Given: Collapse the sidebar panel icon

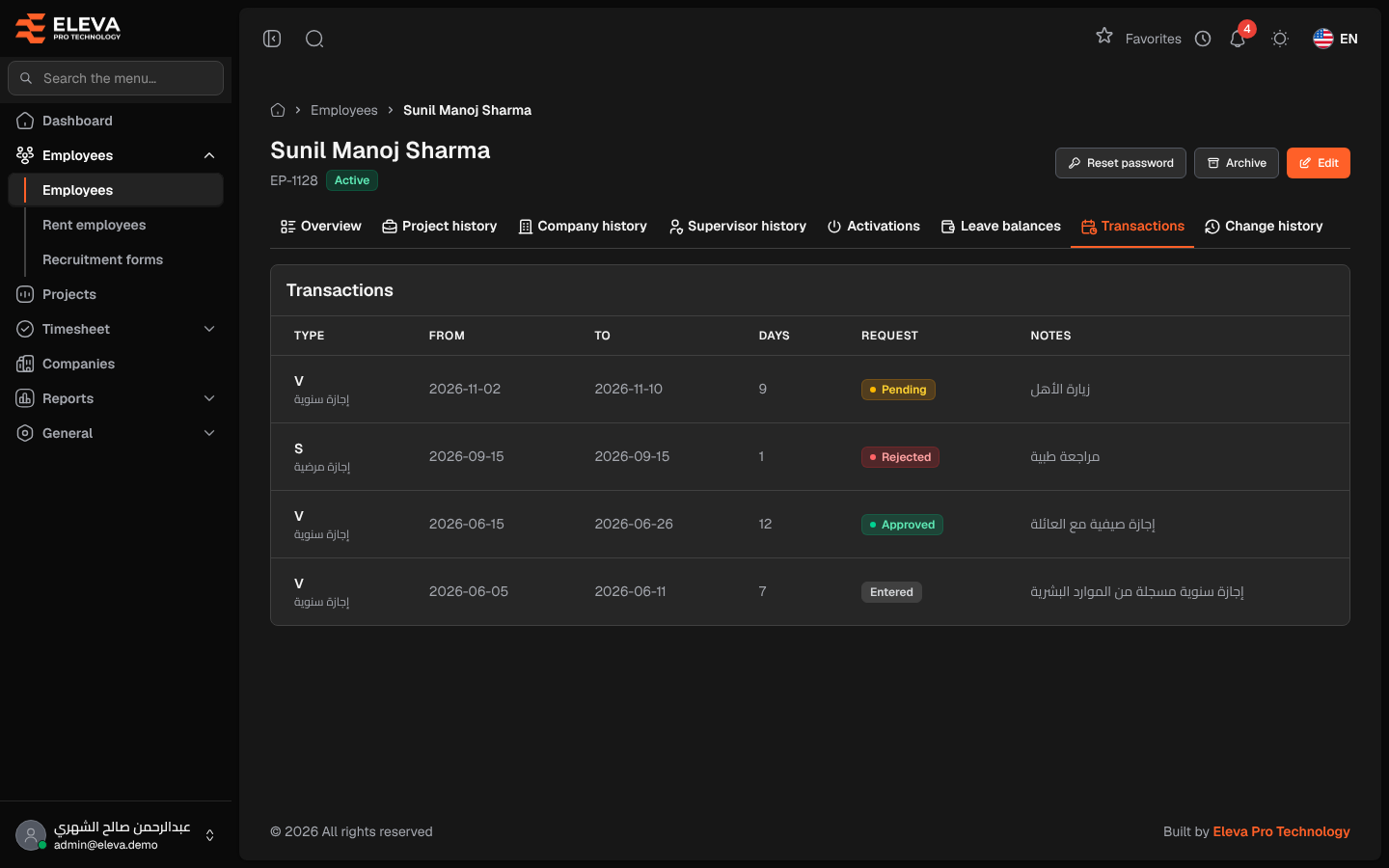Looking at the screenshot, I should 272,39.
